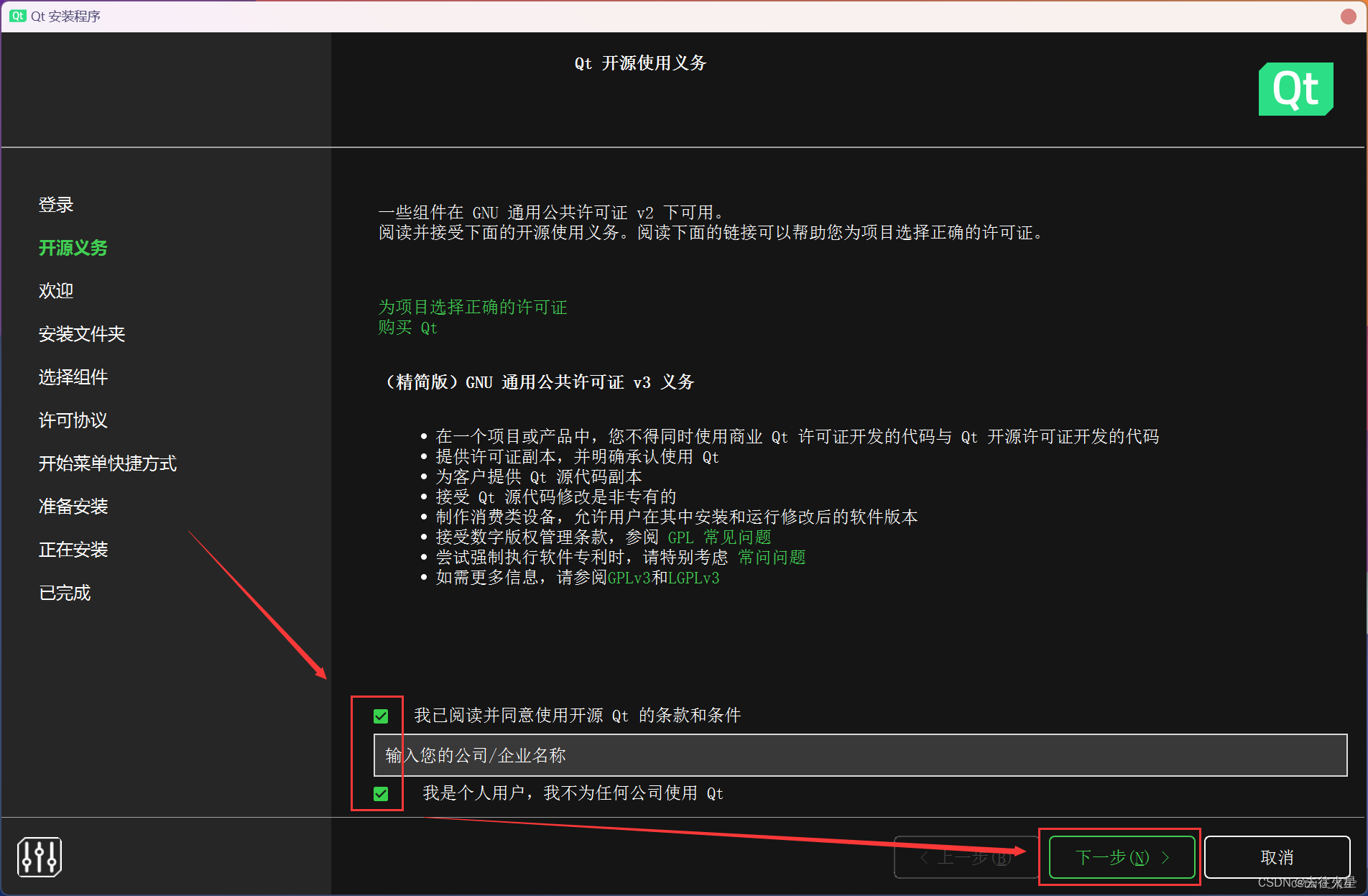This screenshot has height=896, width=1368.
Task: Open the GPLv3 link
Action: click(629, 578)
